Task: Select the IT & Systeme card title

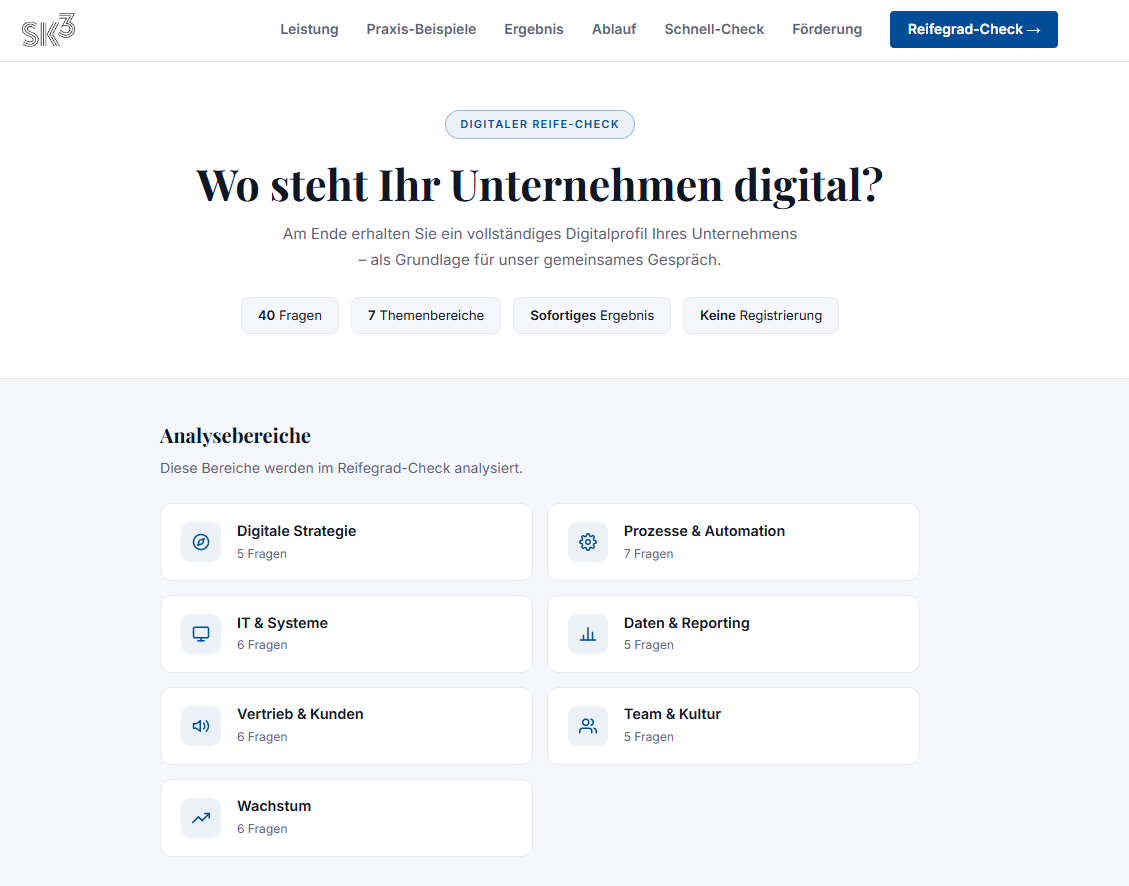Action: coord(282,623)
